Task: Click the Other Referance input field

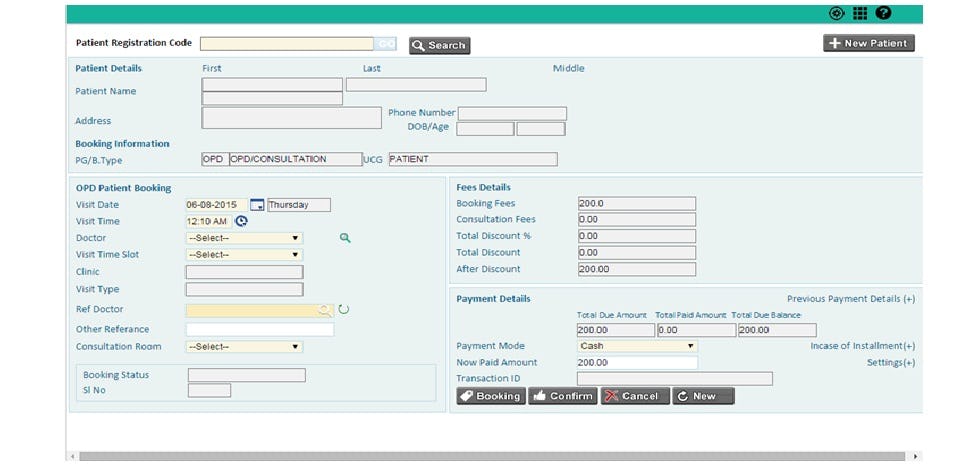Action: pos(260,329)
